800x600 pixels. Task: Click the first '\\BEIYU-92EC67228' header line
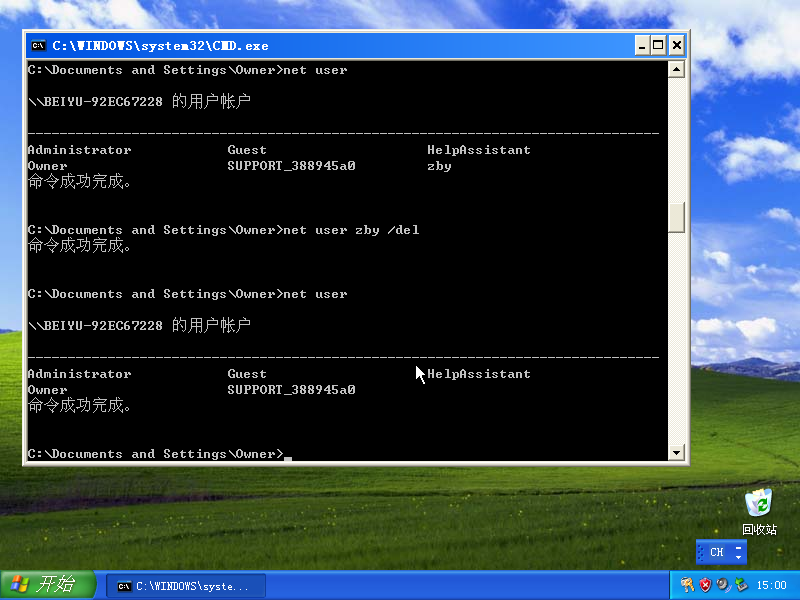point(139,102)
